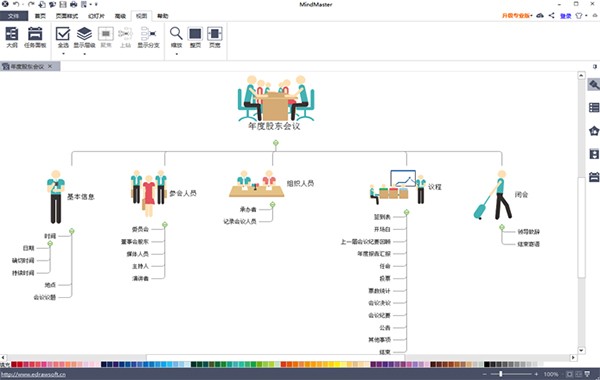600x380 pixels.
Task: Select the 记录会议人员 topic under 组织人员
Action: tap(240, 221)
